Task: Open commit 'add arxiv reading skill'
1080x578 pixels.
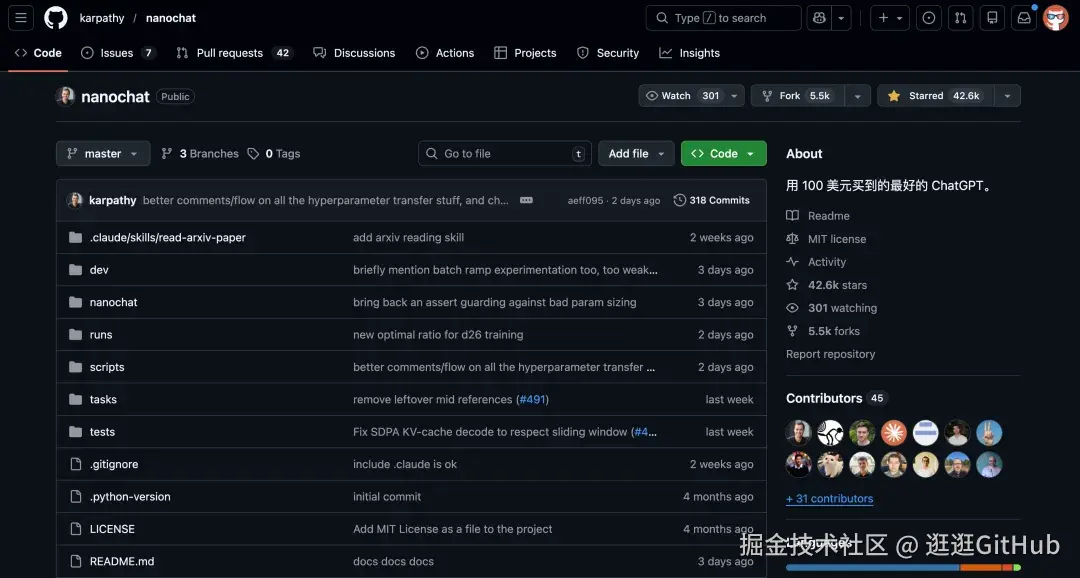Action: click(408, 237)
